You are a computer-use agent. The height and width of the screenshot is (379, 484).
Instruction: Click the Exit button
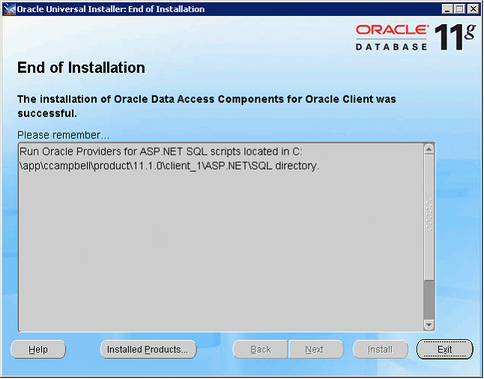click(x=444, y=349)
